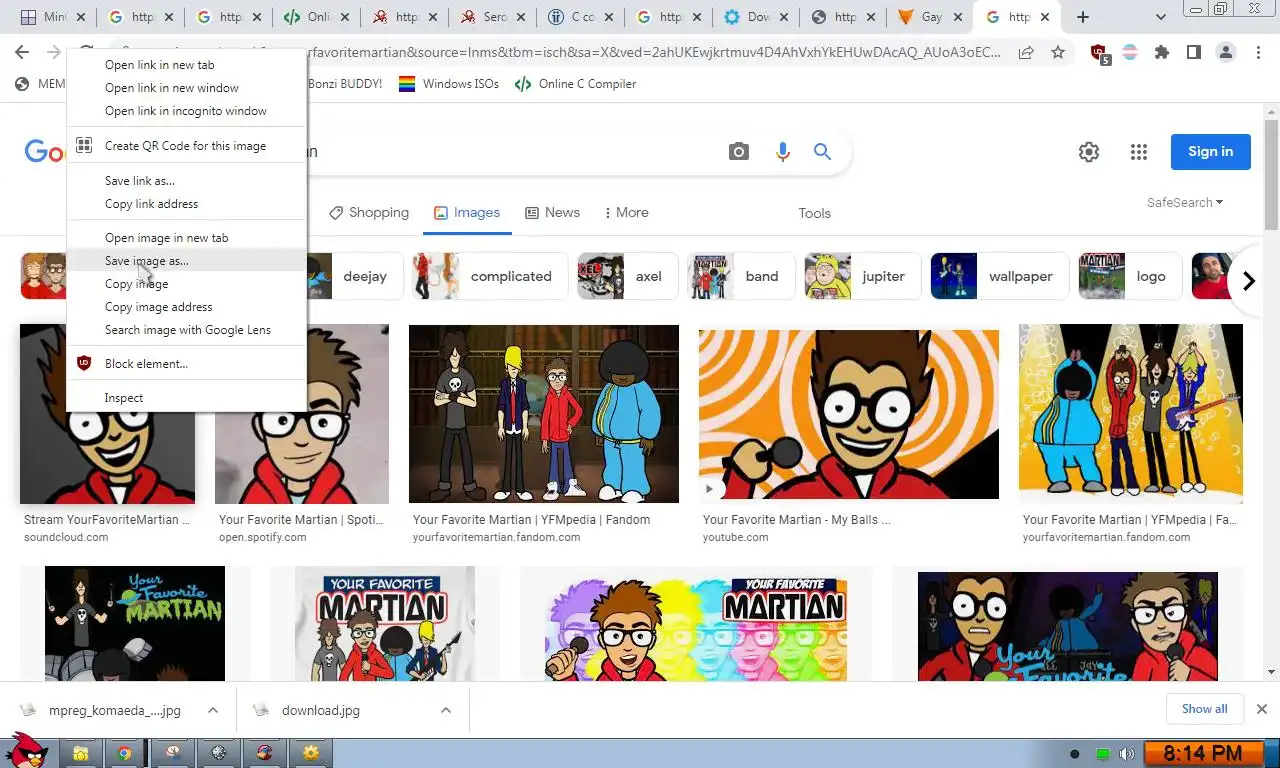Open the YFMpedia Fandom band lineup thumbnail
The image size is (1280, 768).
[x=544, y=413]
